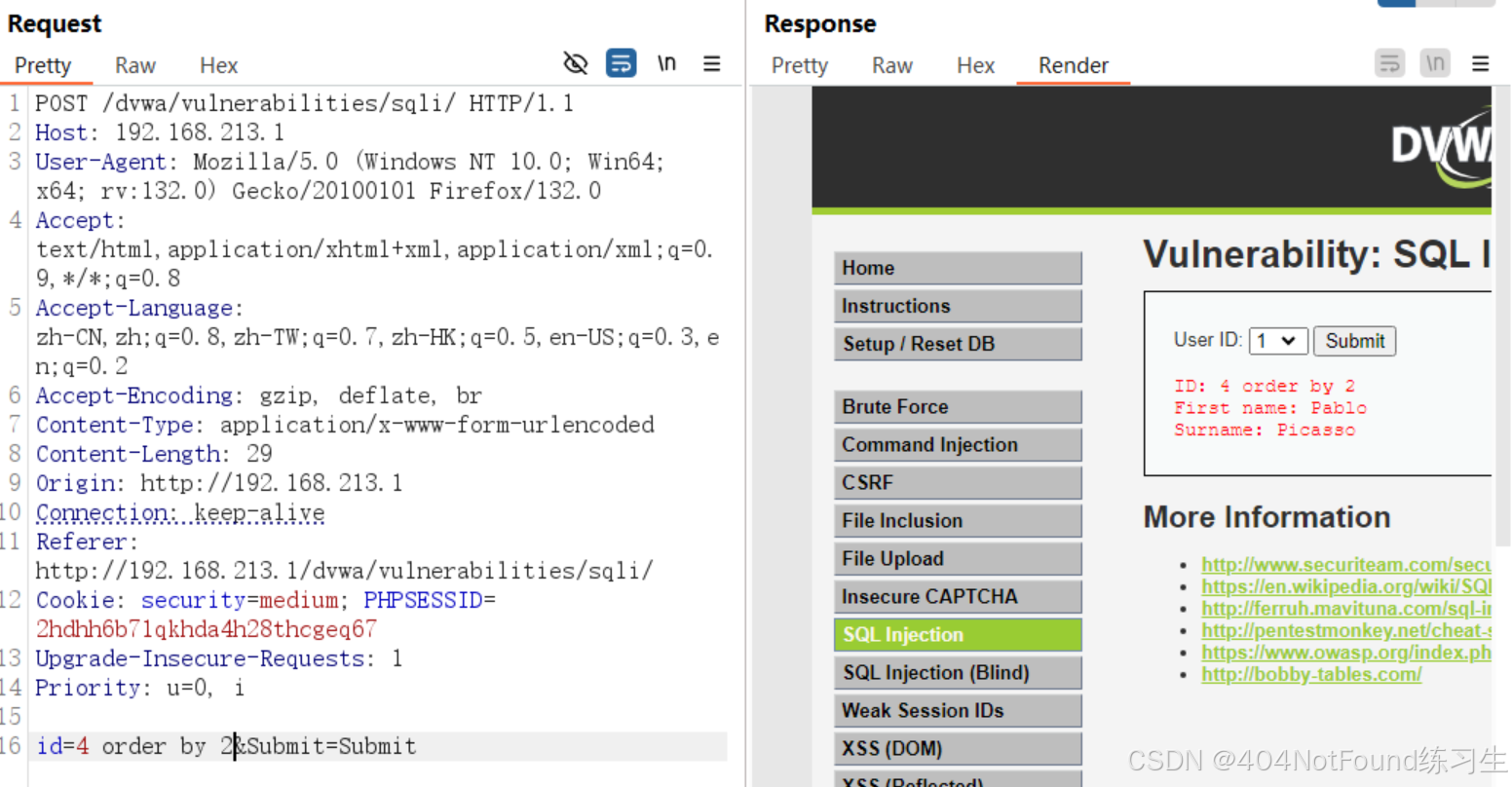Open XSS (DOM) page
The image size is (1512, 787).
(x=958, y=748)
